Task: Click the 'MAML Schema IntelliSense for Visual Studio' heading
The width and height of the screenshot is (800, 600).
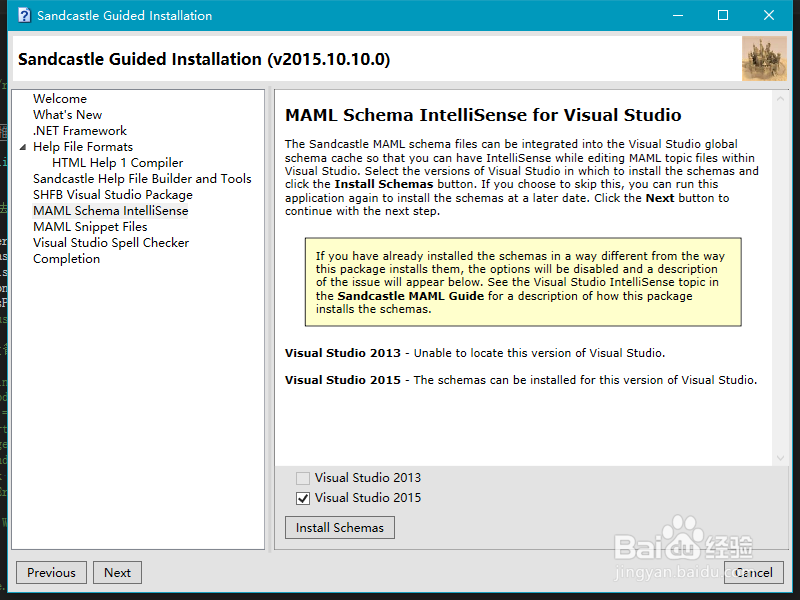Action: click(x=483, y=115)
